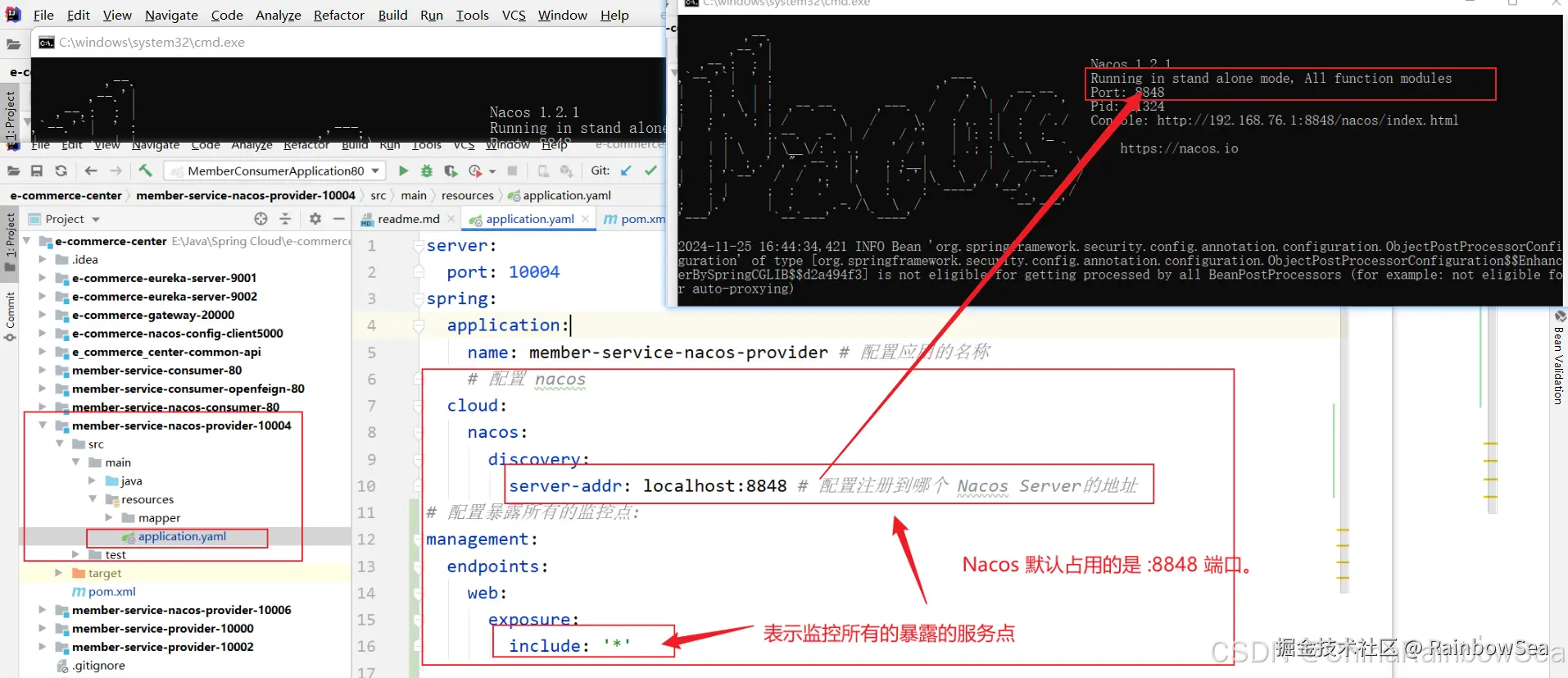This screenshot has width=1568, height=678.
Task: Click the e-commerce-center breadcrumb
Action: point(66,195)
